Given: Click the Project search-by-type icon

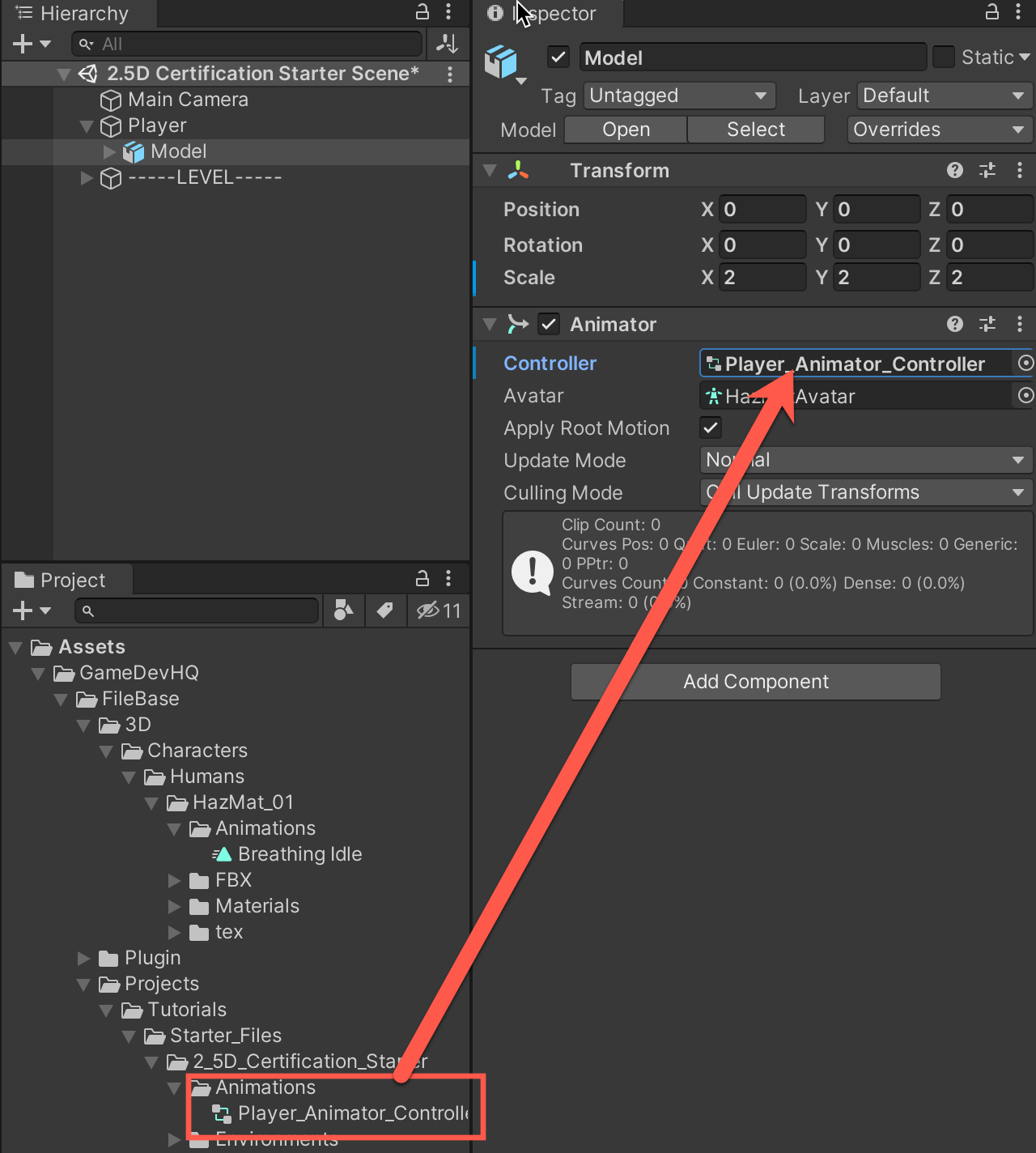Looking at the screenshot, I should 343,611.
